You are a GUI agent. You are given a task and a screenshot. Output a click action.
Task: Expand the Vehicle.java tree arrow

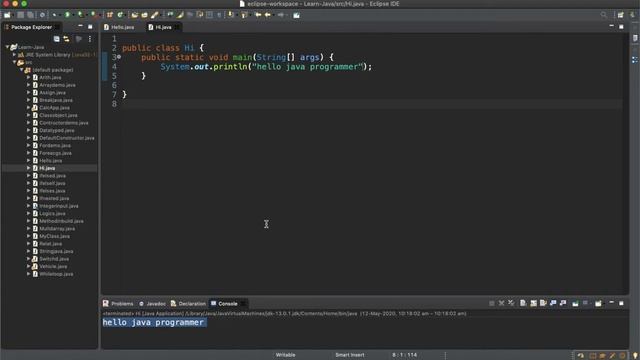29,266
